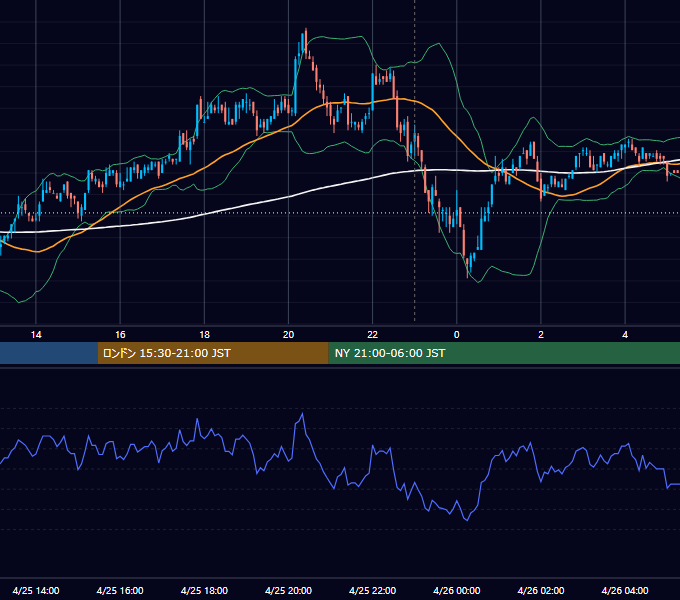Click the 4/26 02:00 date label

pyautogui.click(x=541, y=590)
